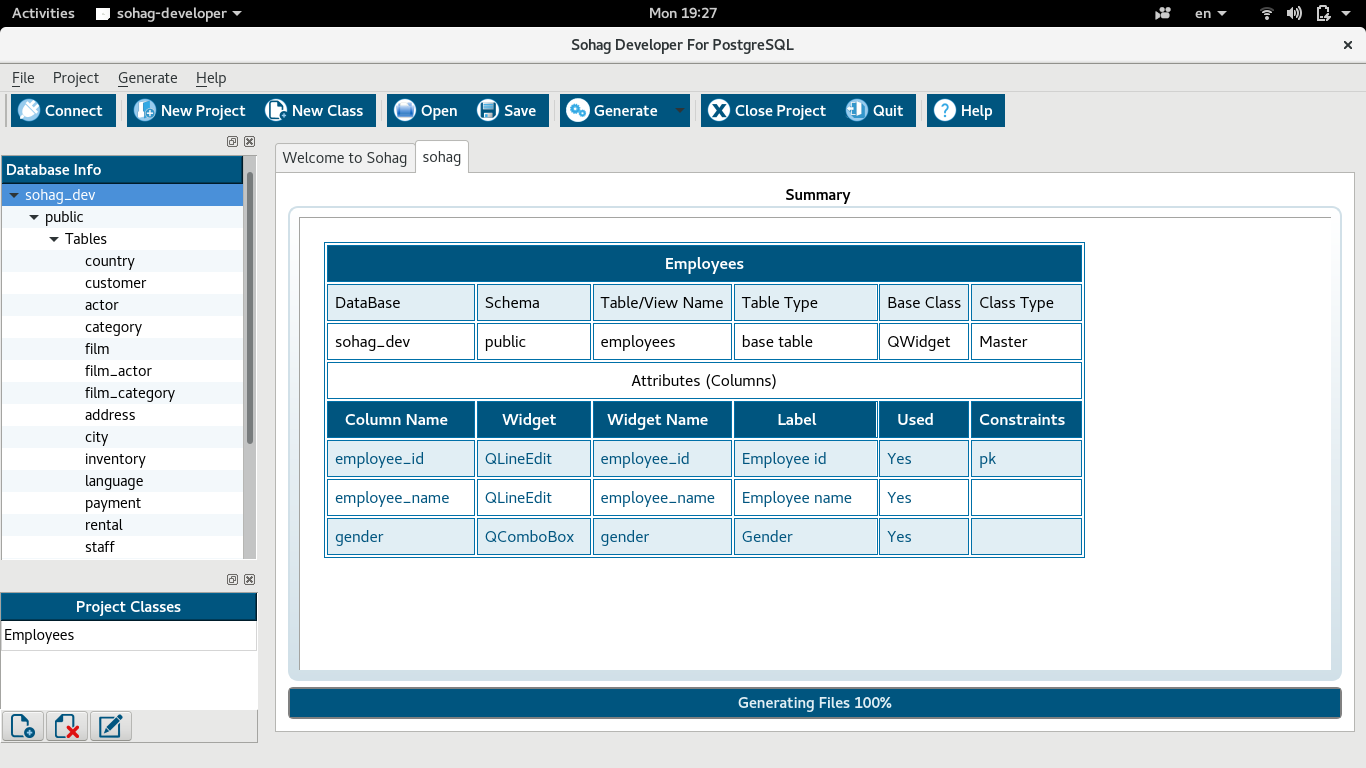Click the Employees table header
The width and height of the screenshot is (1366, 768).
click(704, 264)
